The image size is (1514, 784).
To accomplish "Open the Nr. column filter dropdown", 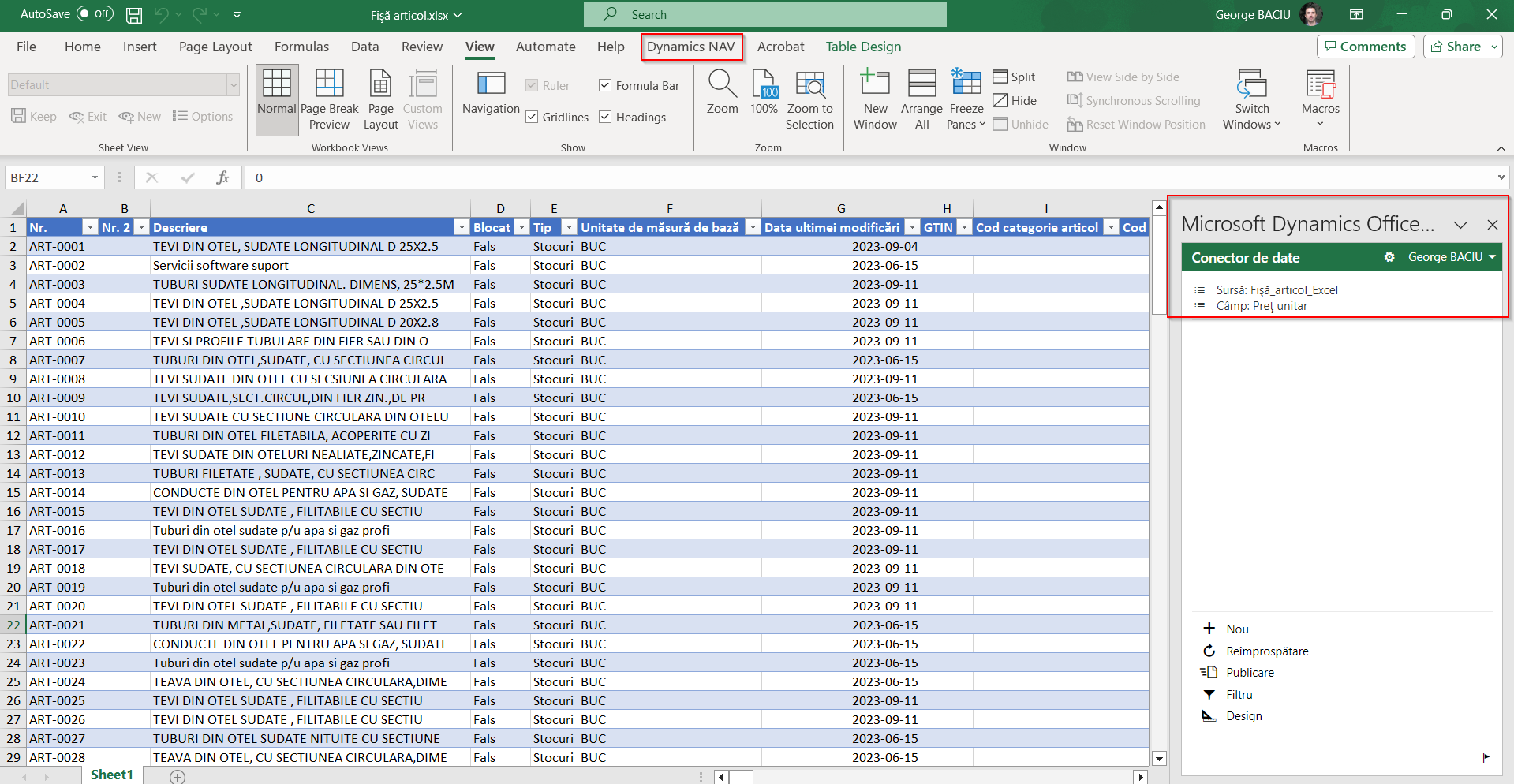I will (89, 227).
